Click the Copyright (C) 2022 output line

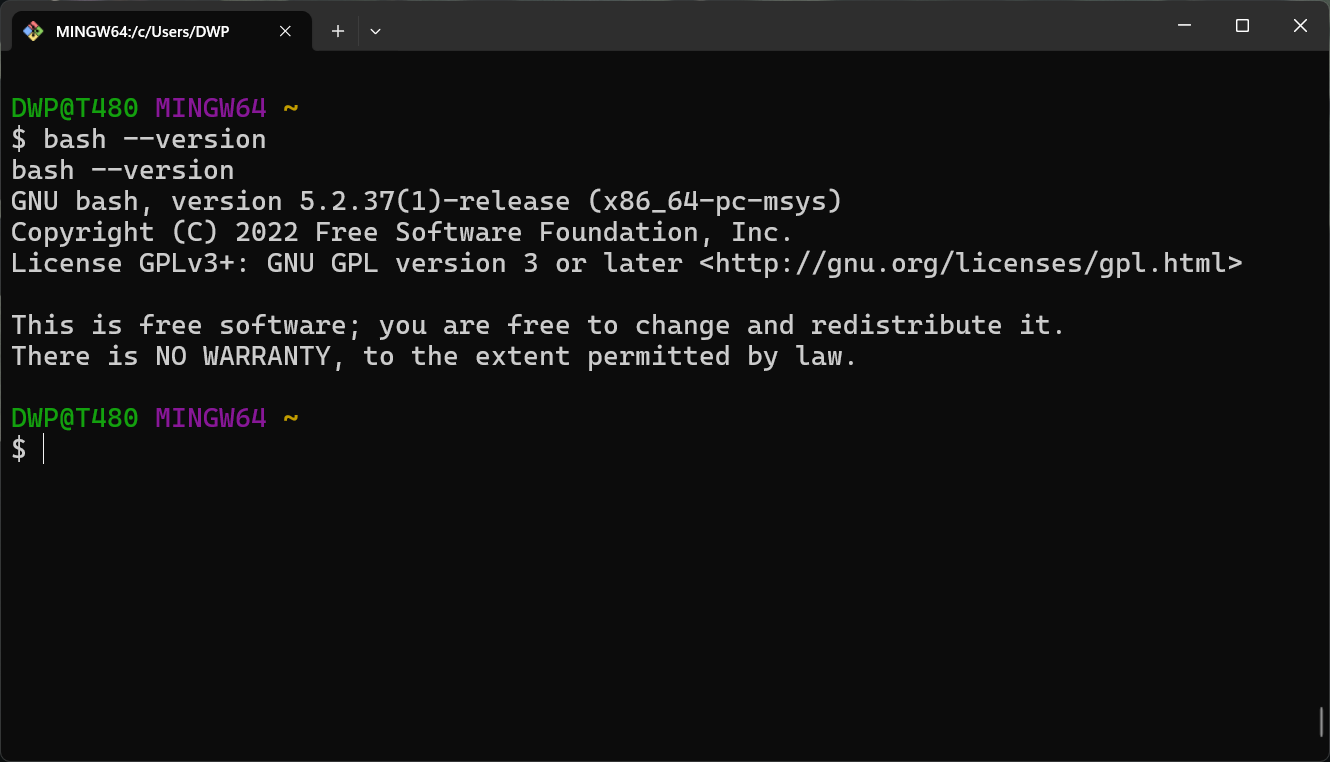403,233
